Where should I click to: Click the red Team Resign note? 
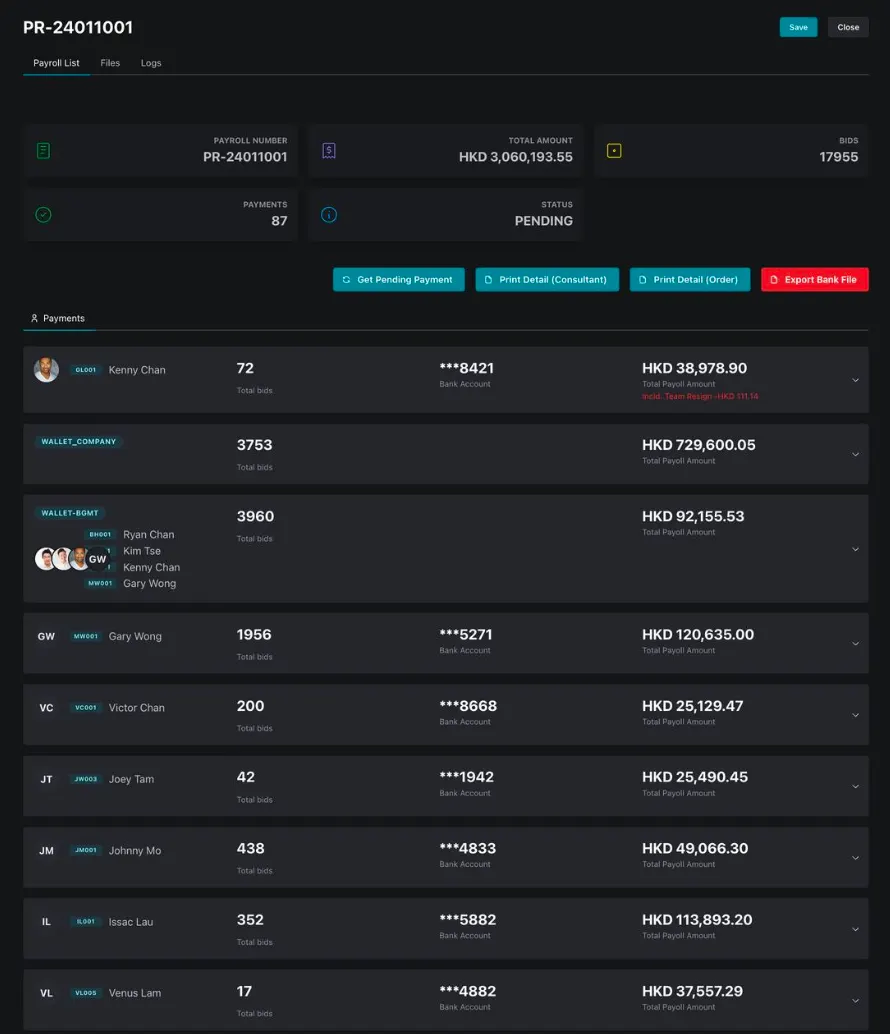[700, 396]
